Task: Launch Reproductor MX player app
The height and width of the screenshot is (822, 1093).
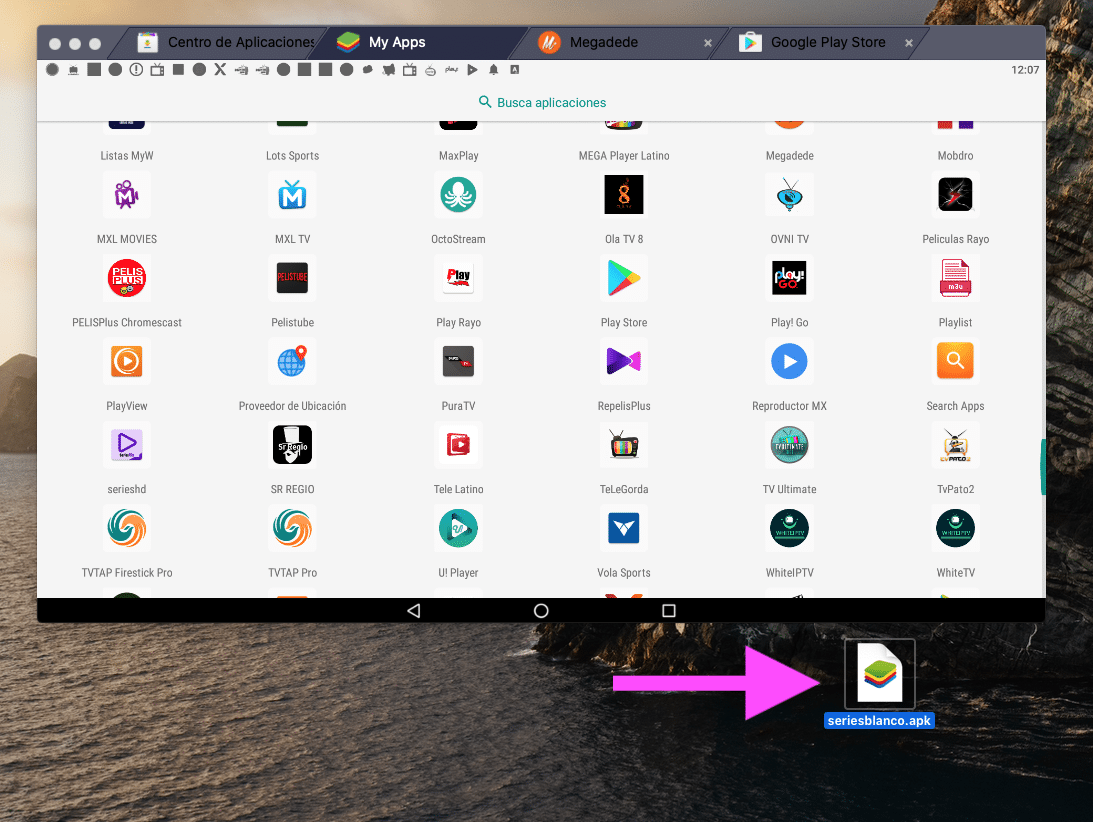Action: (789, 362)
